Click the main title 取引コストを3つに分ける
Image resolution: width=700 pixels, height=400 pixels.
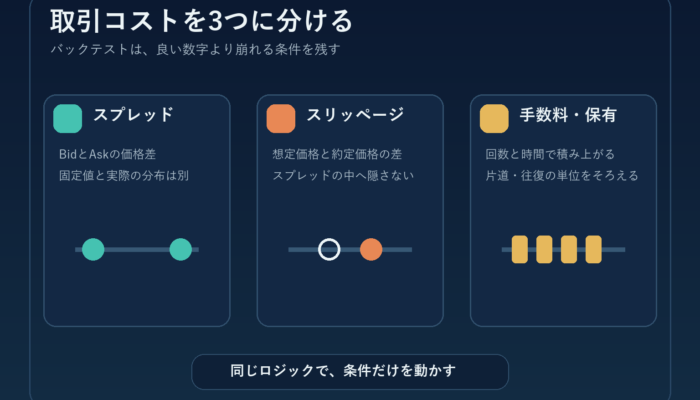pos(201,21)
